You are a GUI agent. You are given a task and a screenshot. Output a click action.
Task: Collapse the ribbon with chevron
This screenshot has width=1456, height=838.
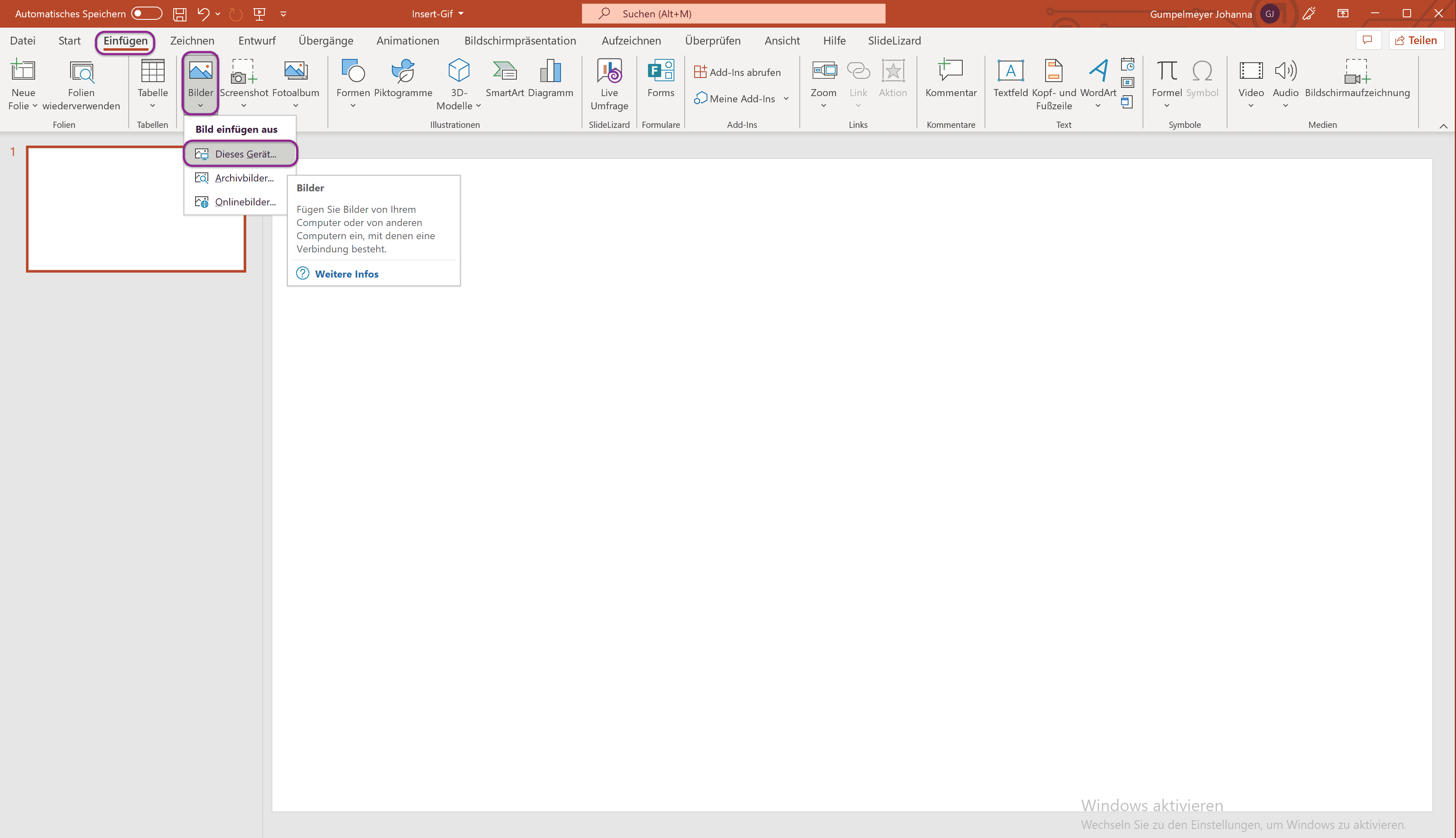1443,126
